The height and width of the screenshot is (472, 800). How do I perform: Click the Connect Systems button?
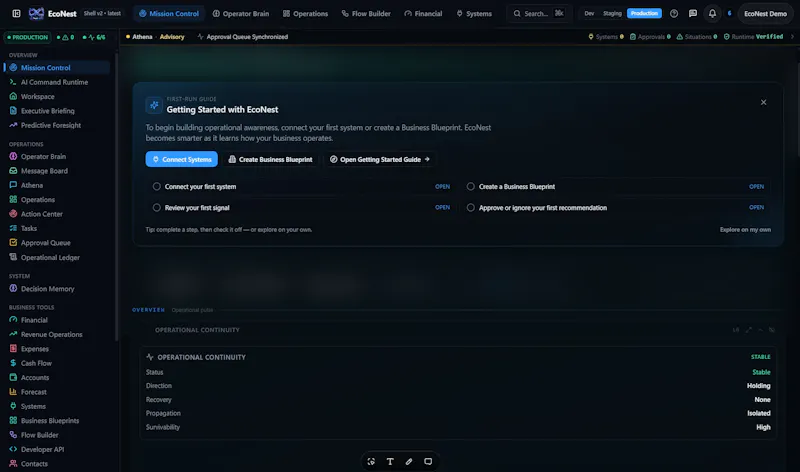click(x=182, y=159)
